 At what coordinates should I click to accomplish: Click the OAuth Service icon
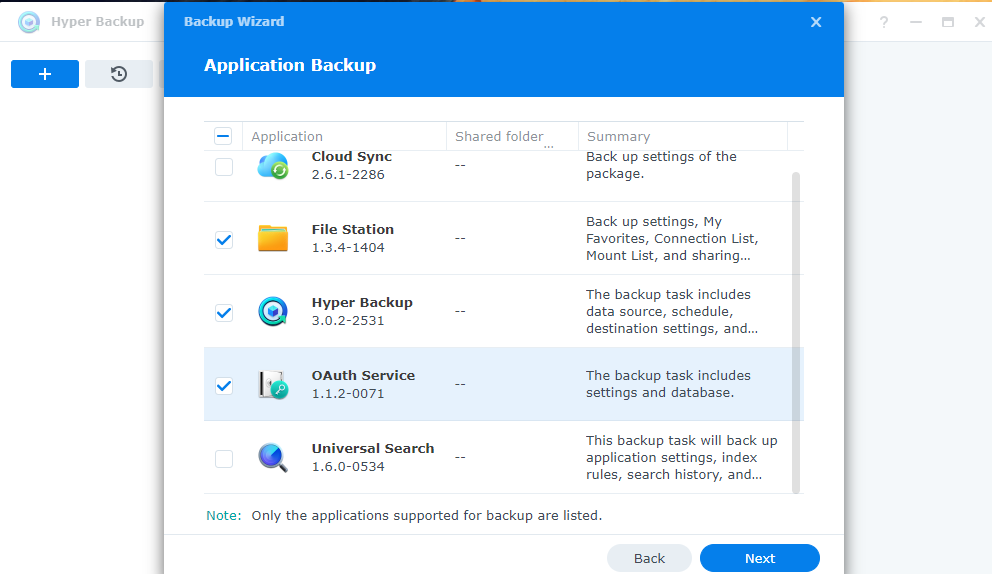tap(272, 385)
